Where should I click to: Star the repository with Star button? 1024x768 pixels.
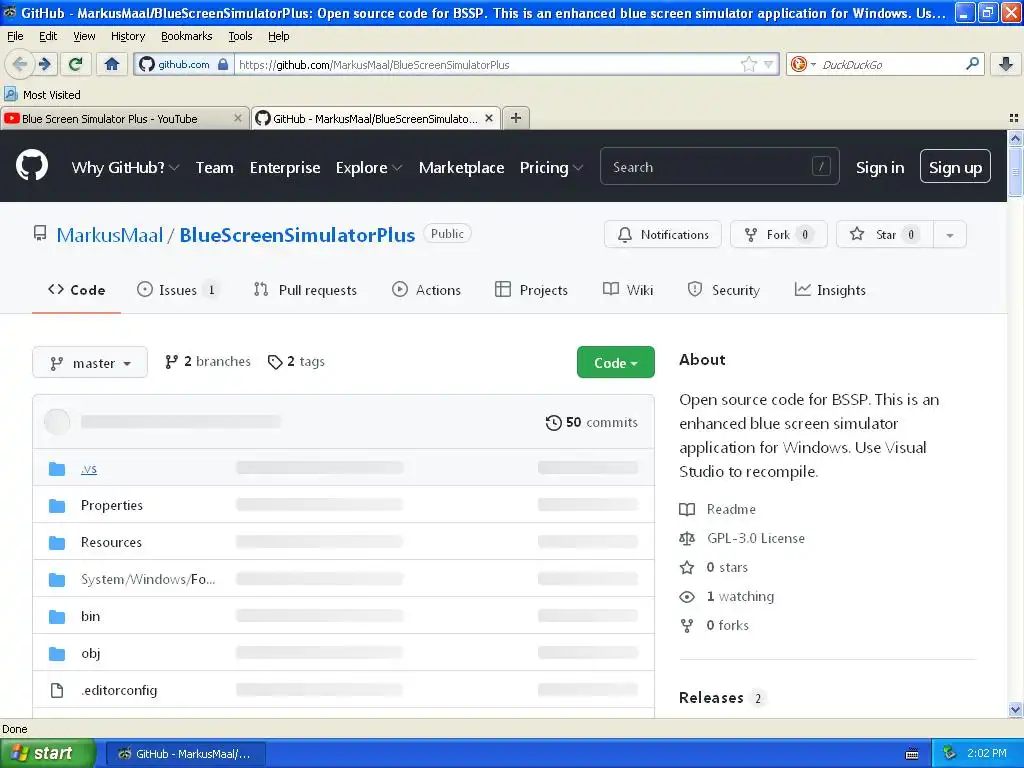pos(885,234)
